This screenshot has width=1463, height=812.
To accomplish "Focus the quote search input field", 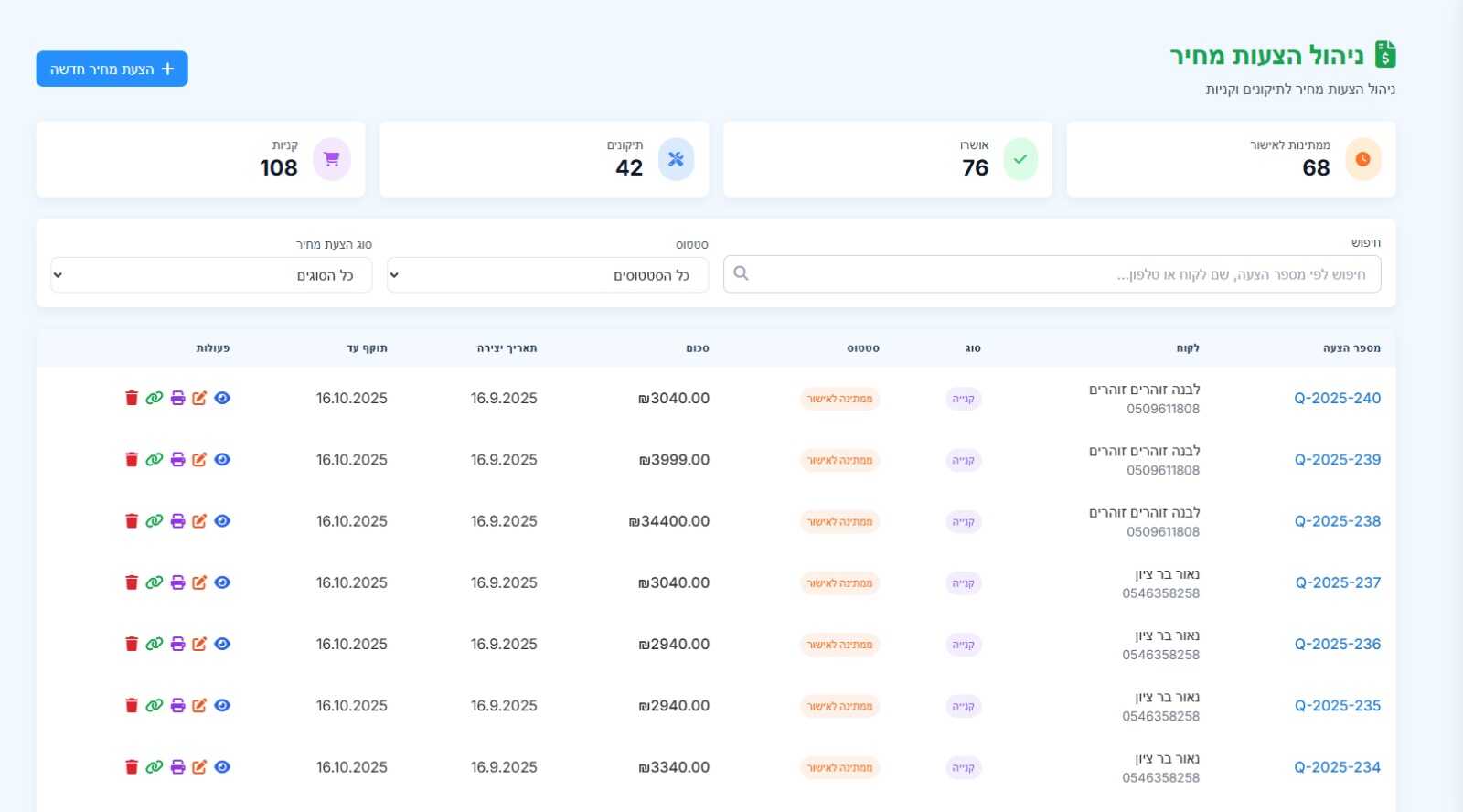I will pyautogui.click(x=1052, y=274).
